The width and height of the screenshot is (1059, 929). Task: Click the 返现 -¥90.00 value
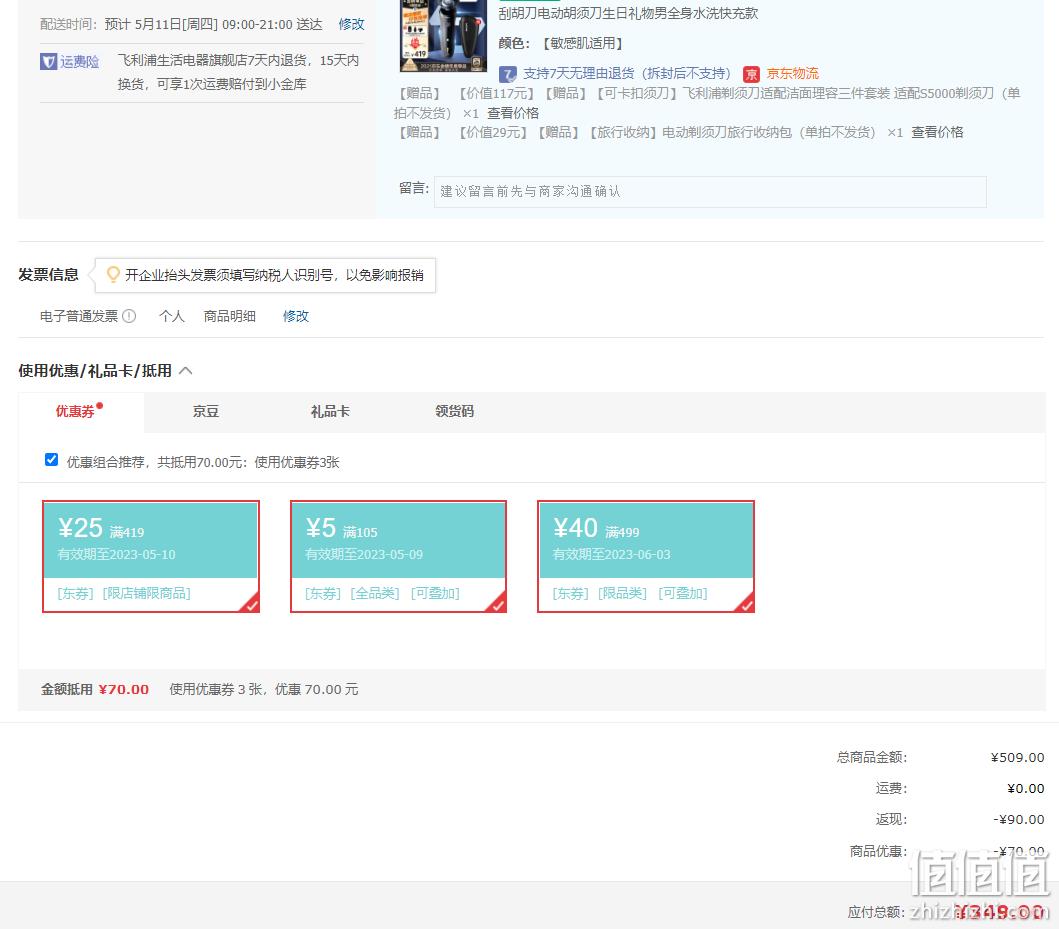(1018, 820)
